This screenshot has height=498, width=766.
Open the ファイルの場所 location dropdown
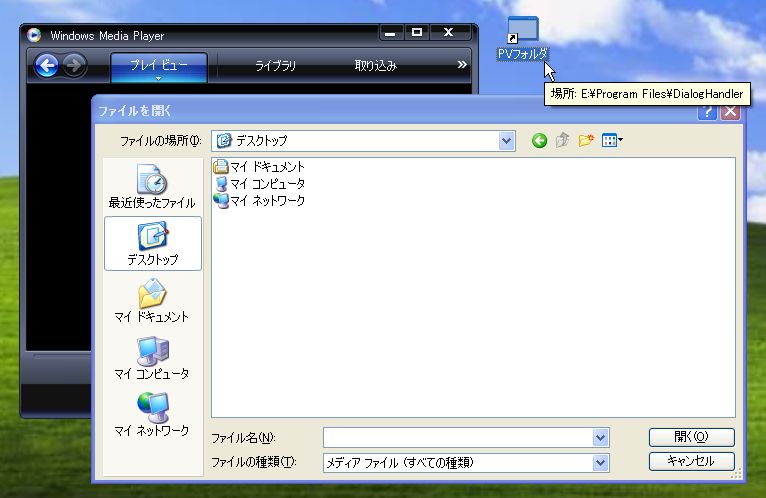click(x=507, y=141)
